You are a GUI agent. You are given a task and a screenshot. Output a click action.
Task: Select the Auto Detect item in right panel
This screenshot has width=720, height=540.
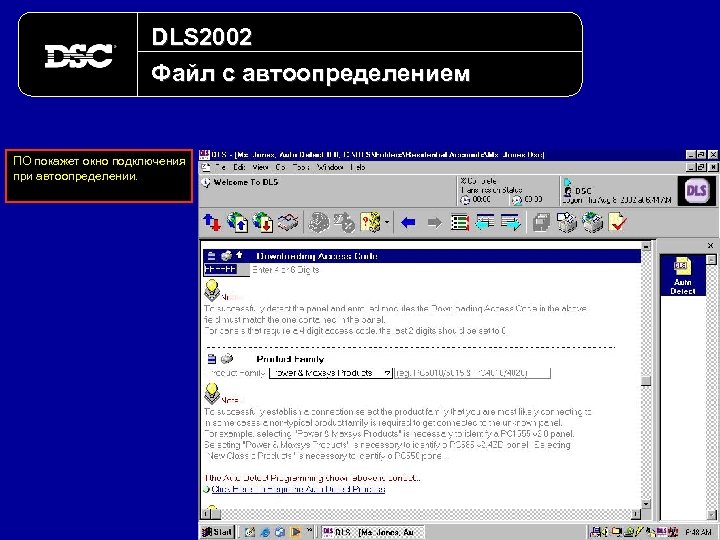click(682, 276)
